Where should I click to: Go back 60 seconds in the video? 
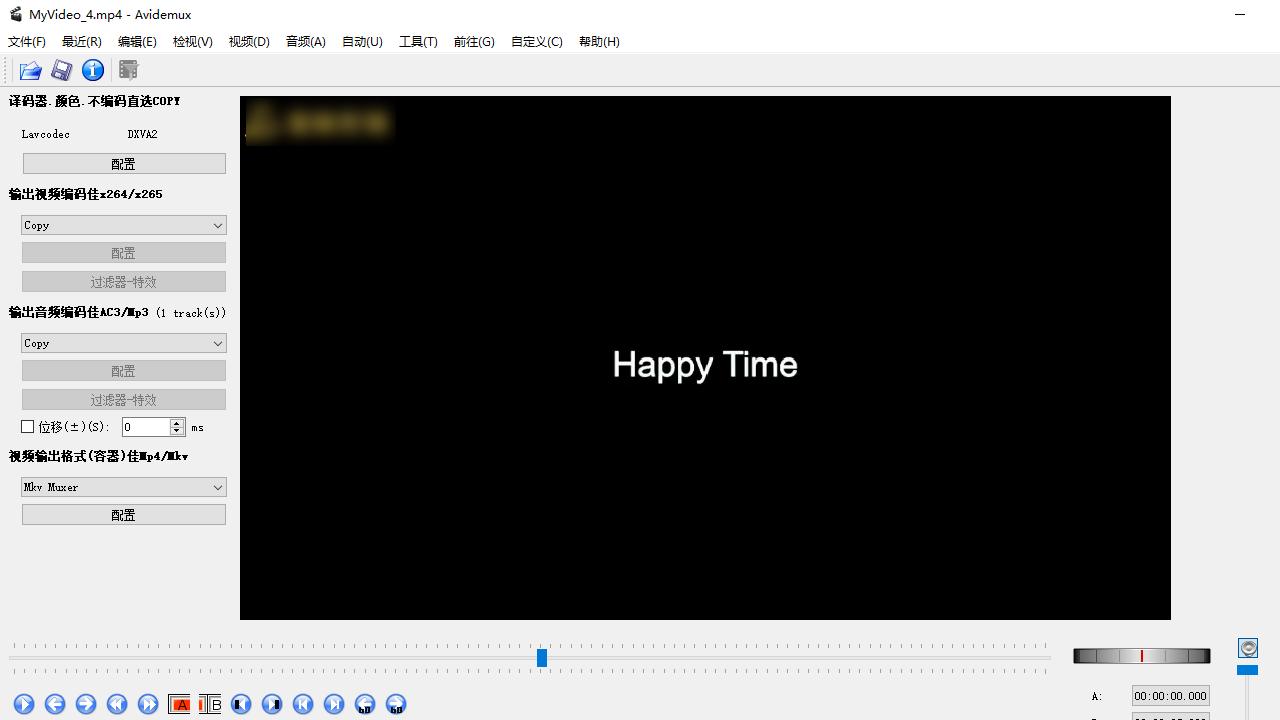(365, 704)
